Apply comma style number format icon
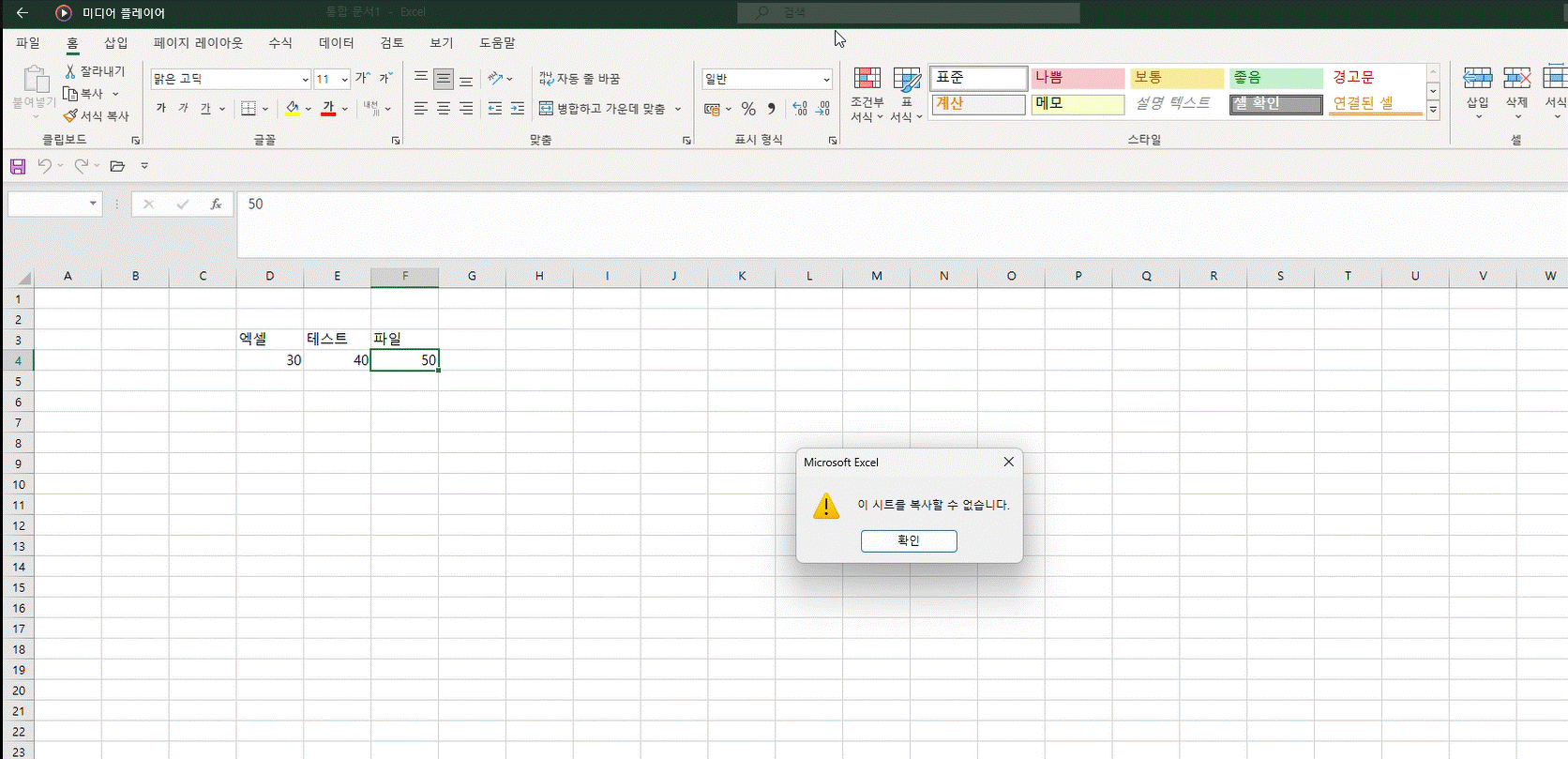This screenshot has height=759, width=1568. point(772,109)
